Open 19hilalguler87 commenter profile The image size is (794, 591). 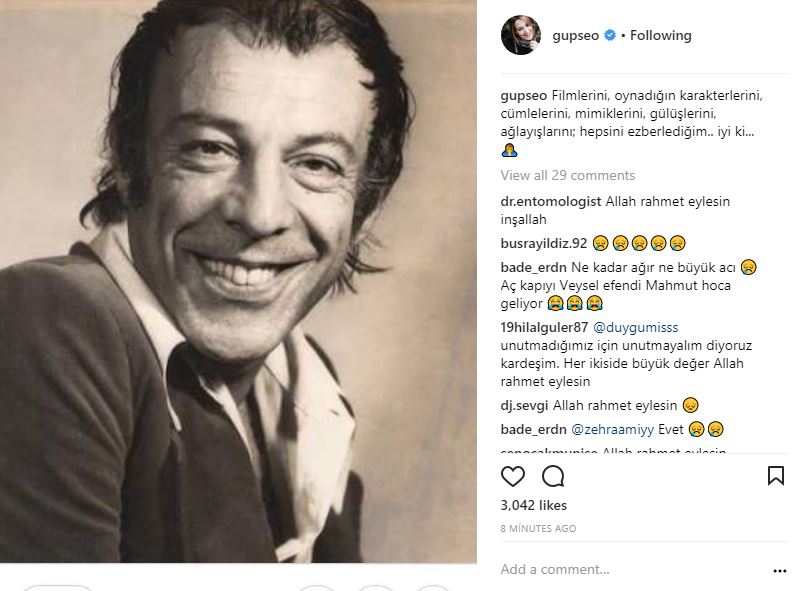[x=544, y=327]
